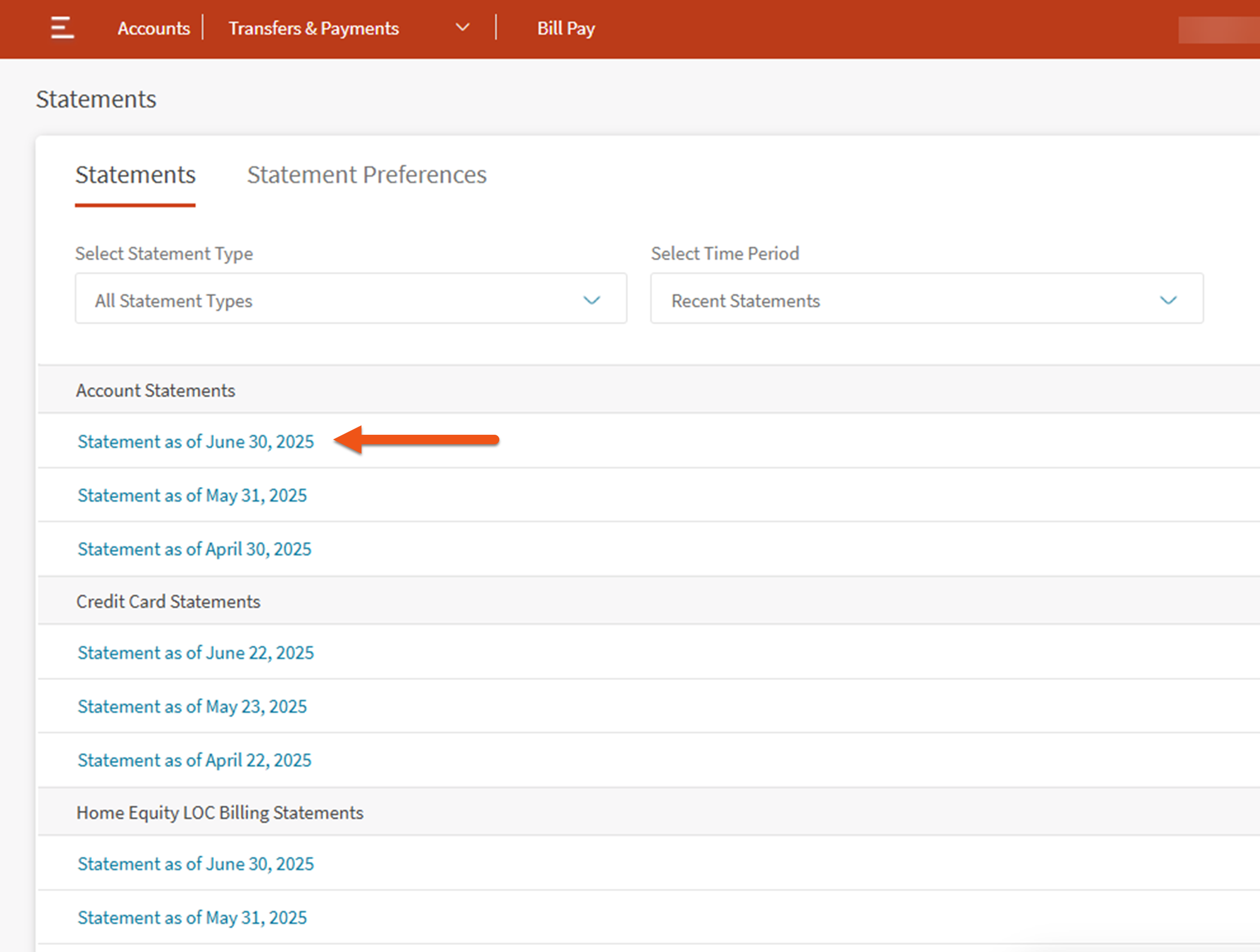Open credit card statement of May 23, 2025

pos(192,707)
